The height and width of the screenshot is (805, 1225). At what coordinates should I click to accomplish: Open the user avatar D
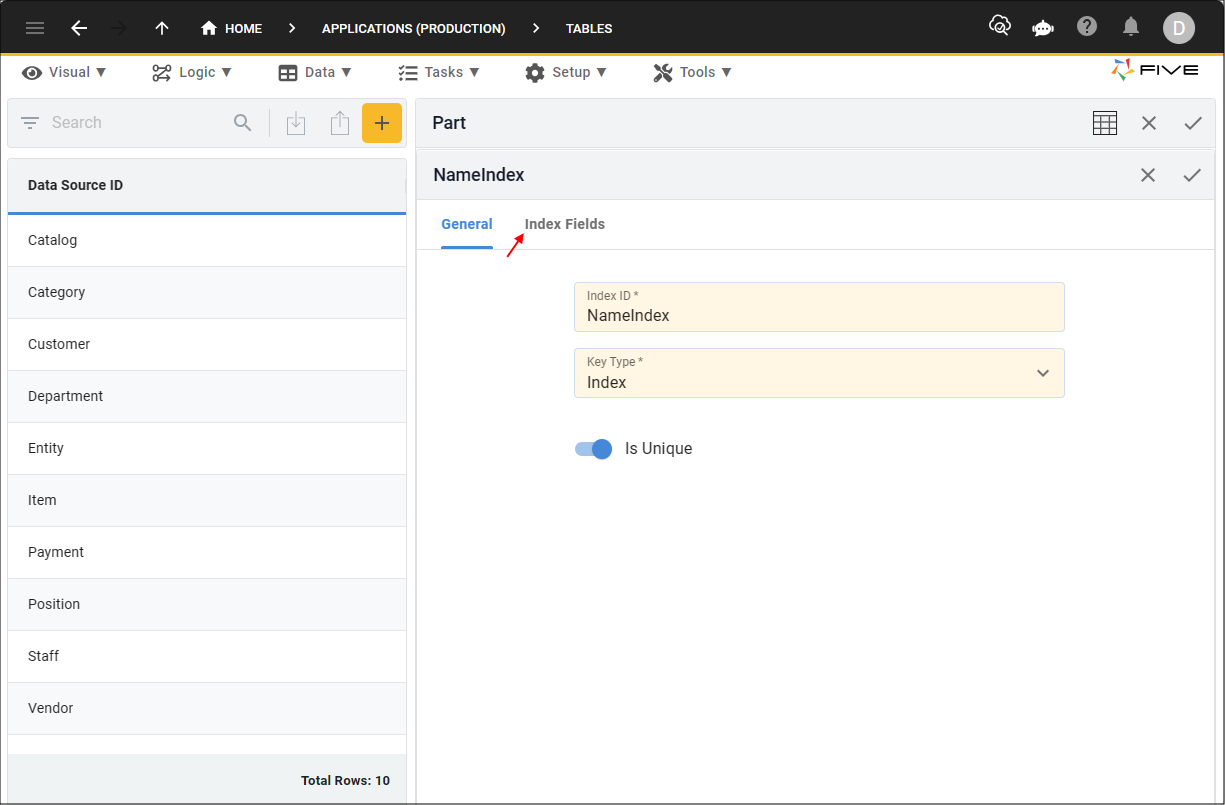tap(1178, 28)
